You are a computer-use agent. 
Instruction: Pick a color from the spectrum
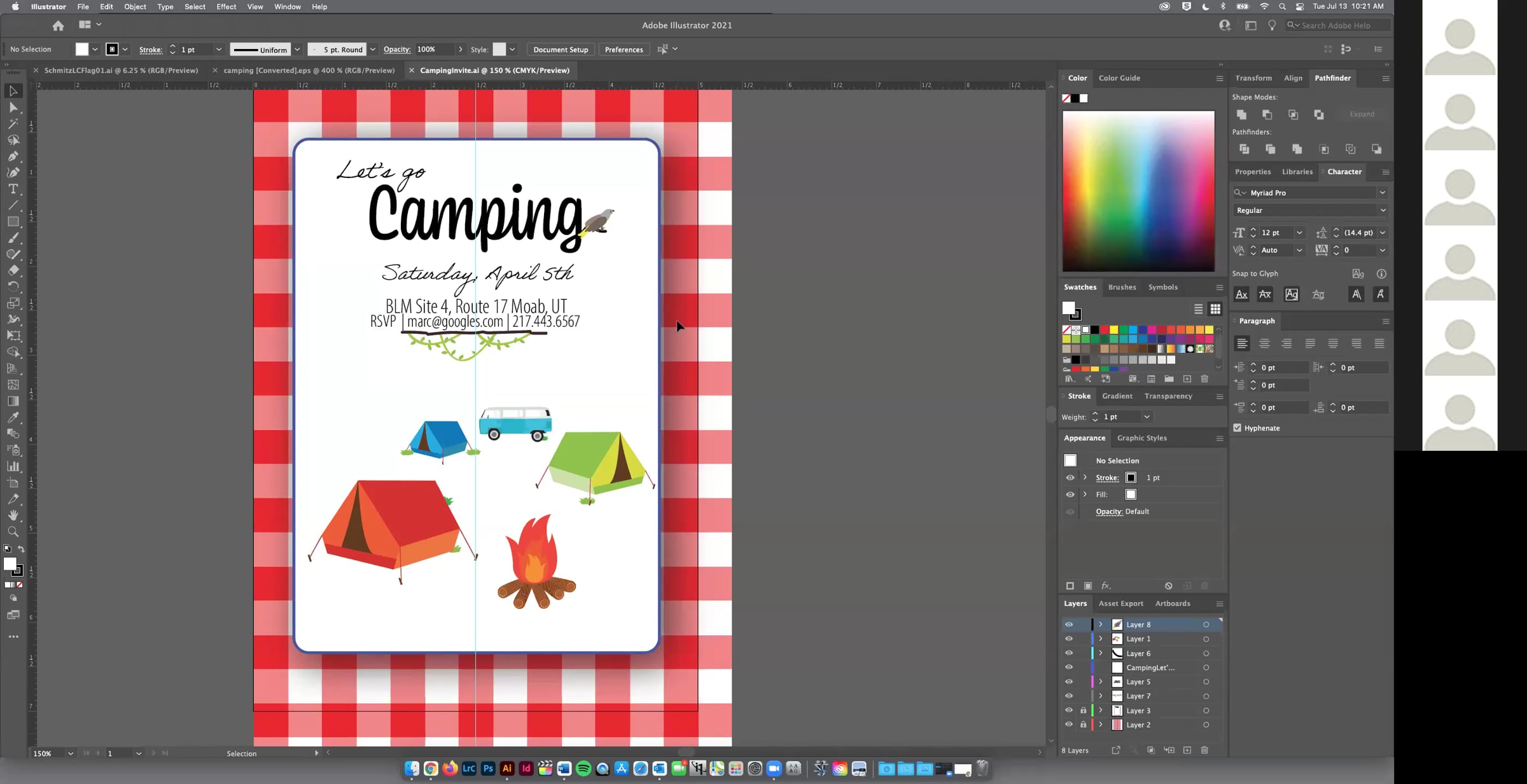click(1138, 191)
